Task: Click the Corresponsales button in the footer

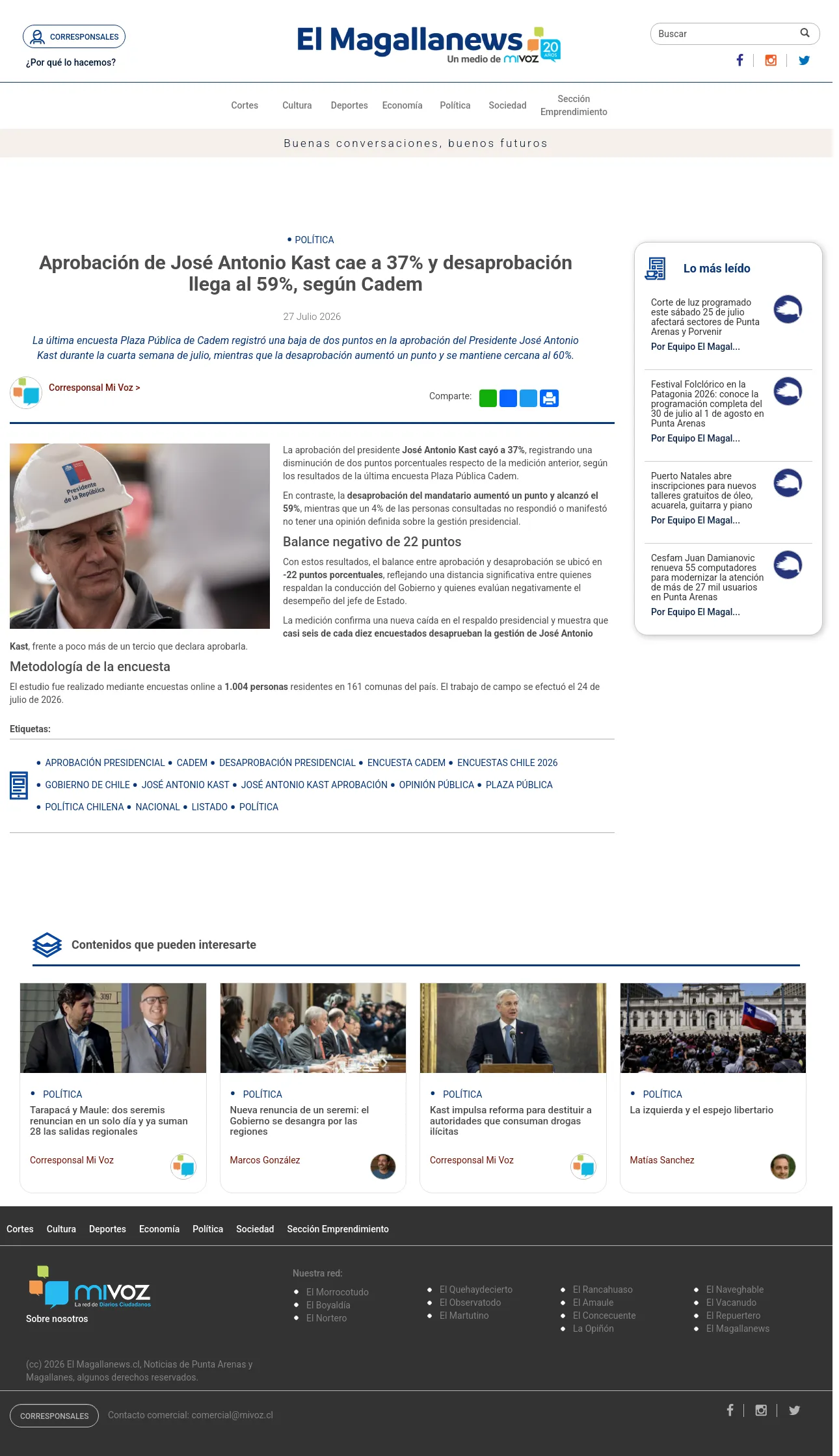Action: pos(54,1416)
